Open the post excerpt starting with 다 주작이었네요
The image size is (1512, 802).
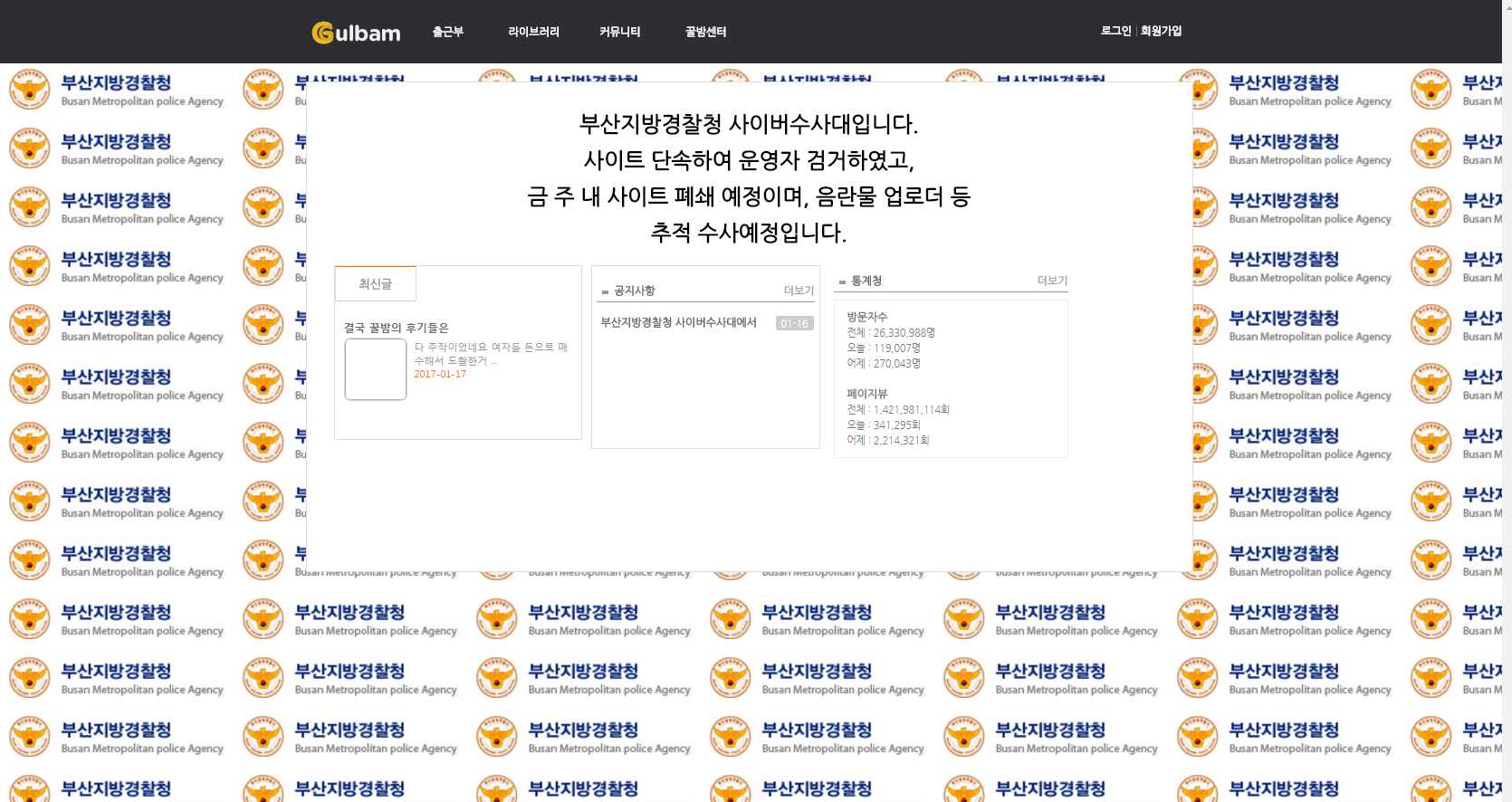coord(491,353)
